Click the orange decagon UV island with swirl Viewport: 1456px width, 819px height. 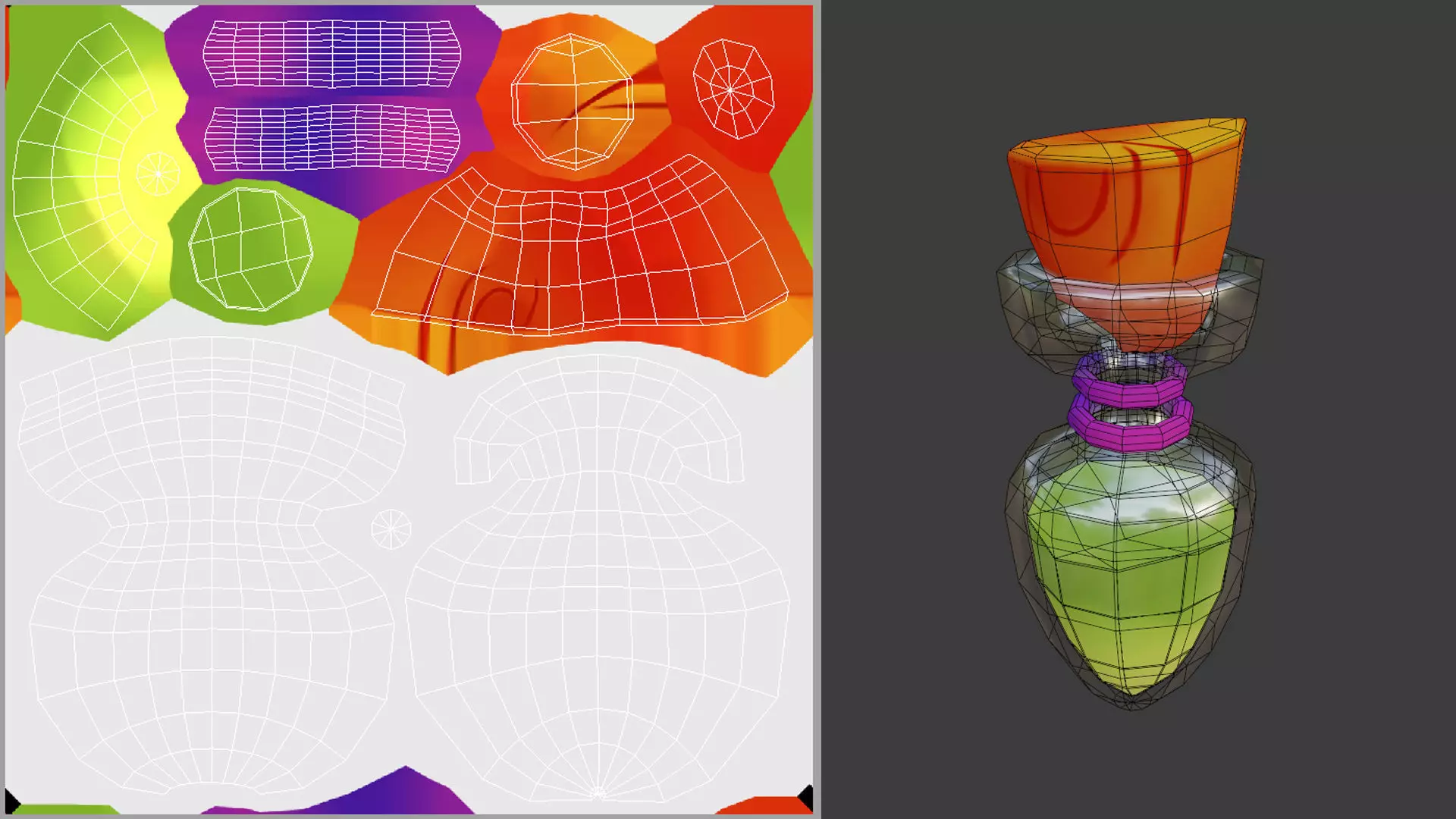572,101
